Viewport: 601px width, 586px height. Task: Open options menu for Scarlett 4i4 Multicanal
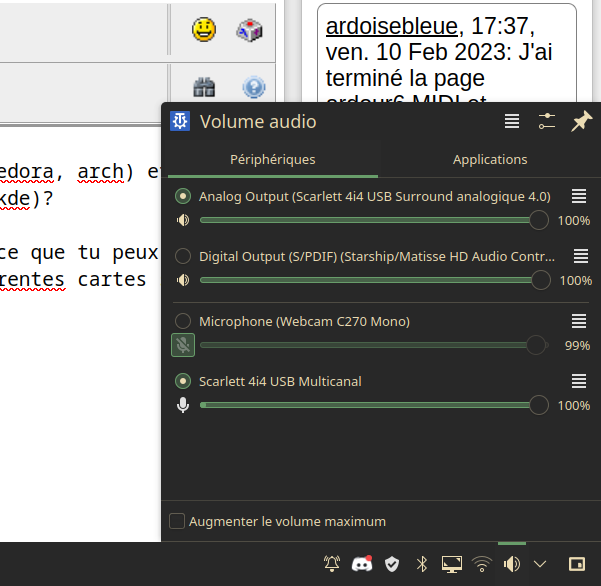tap(579, 381)
